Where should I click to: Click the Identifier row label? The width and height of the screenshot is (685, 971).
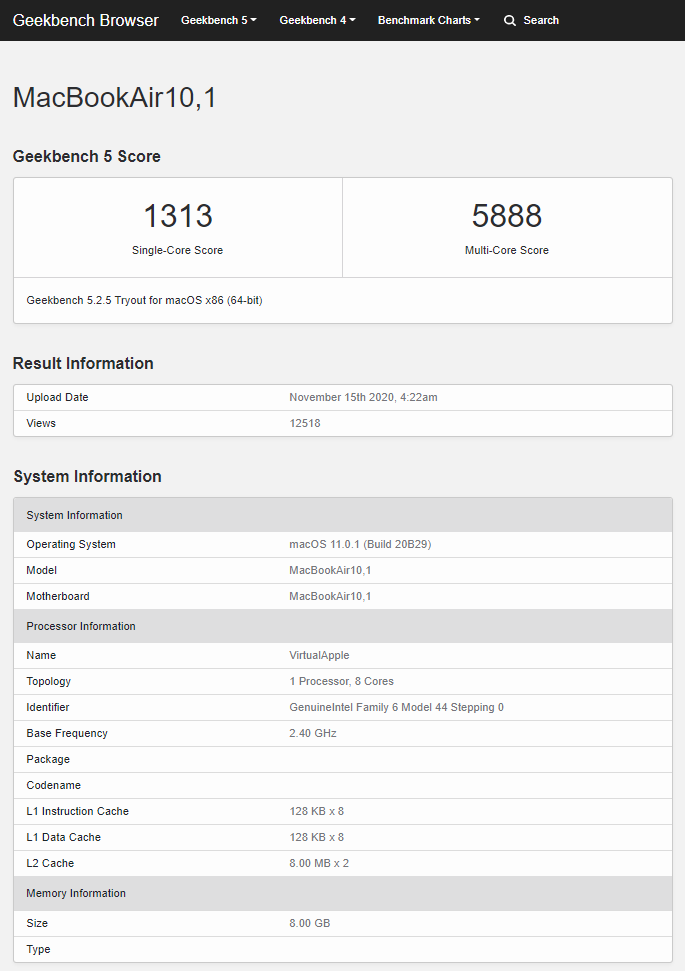(48, 707)
